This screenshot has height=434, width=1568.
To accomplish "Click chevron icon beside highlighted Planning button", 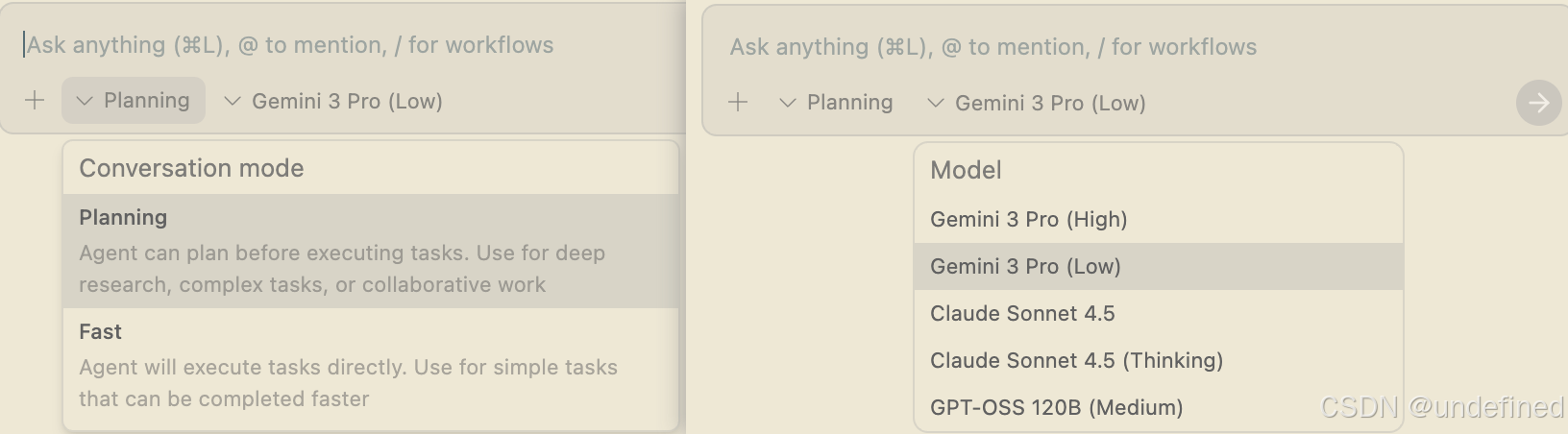I will pyautogui.click(x=85, y=101).
